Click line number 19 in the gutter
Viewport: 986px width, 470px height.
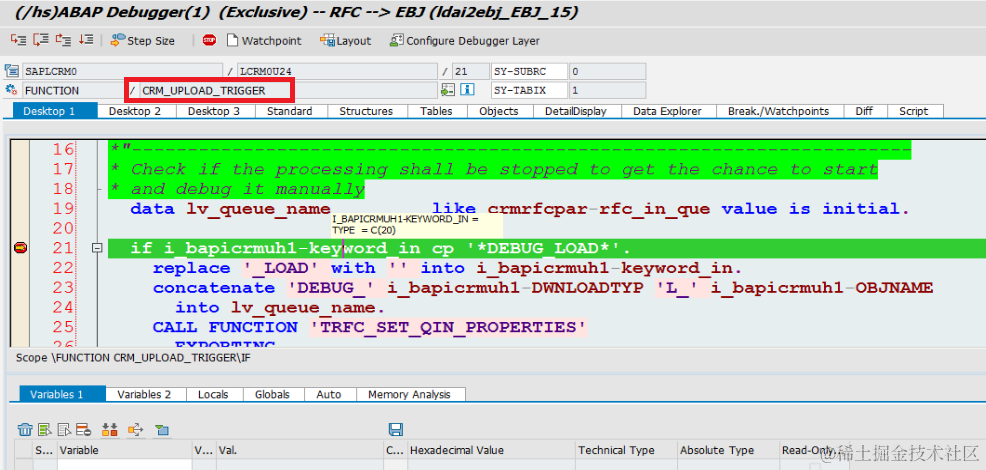pos(62,209)
